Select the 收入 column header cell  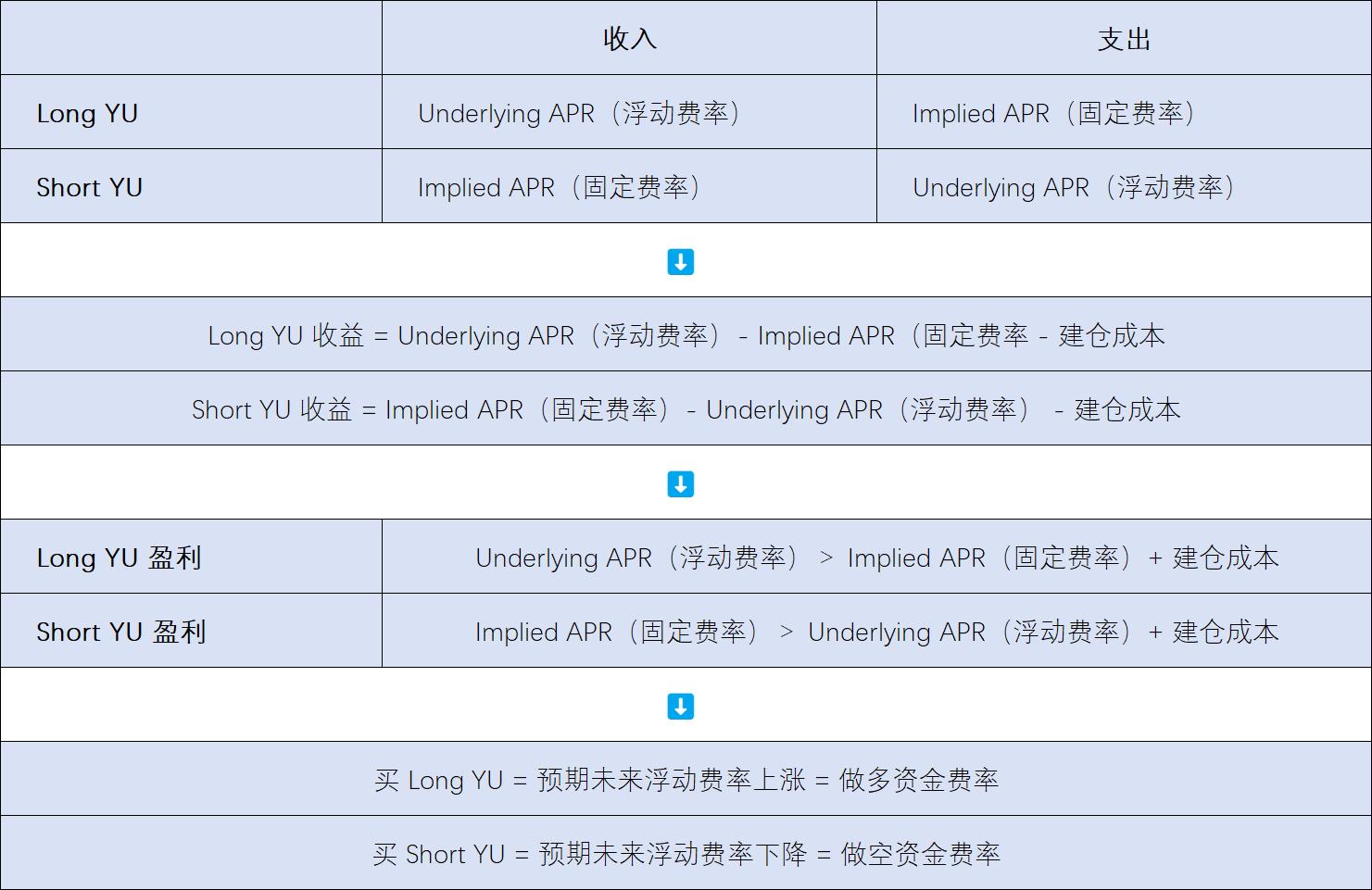629,38
